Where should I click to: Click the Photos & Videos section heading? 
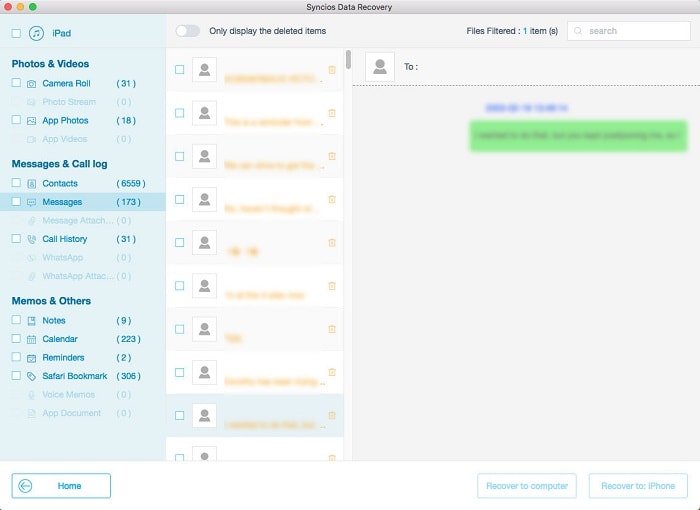point(50,64)
